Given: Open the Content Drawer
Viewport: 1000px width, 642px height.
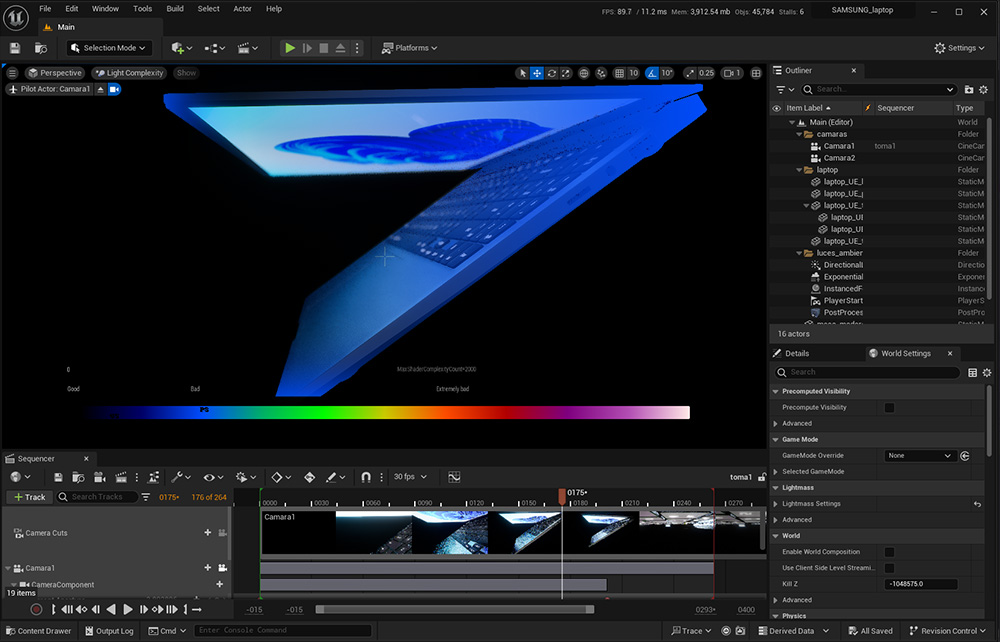Looking at the screenshot, I should coord(37,631).
